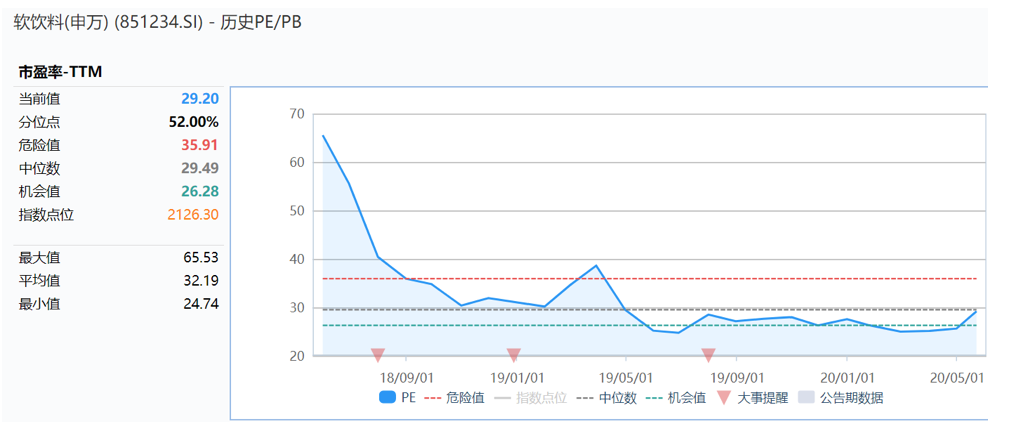Screen dimensions: 1023x431
Task: Click the 当前值 value 29.20
Action: coord(200,98)
